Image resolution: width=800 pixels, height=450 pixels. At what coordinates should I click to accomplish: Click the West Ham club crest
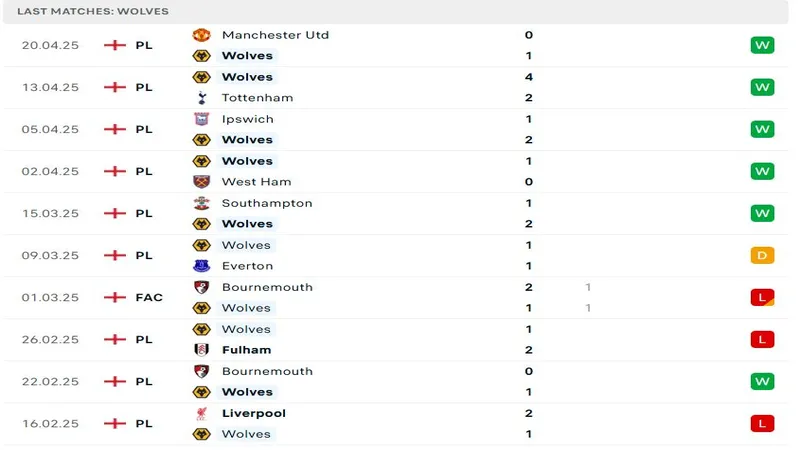pos(200,182)
